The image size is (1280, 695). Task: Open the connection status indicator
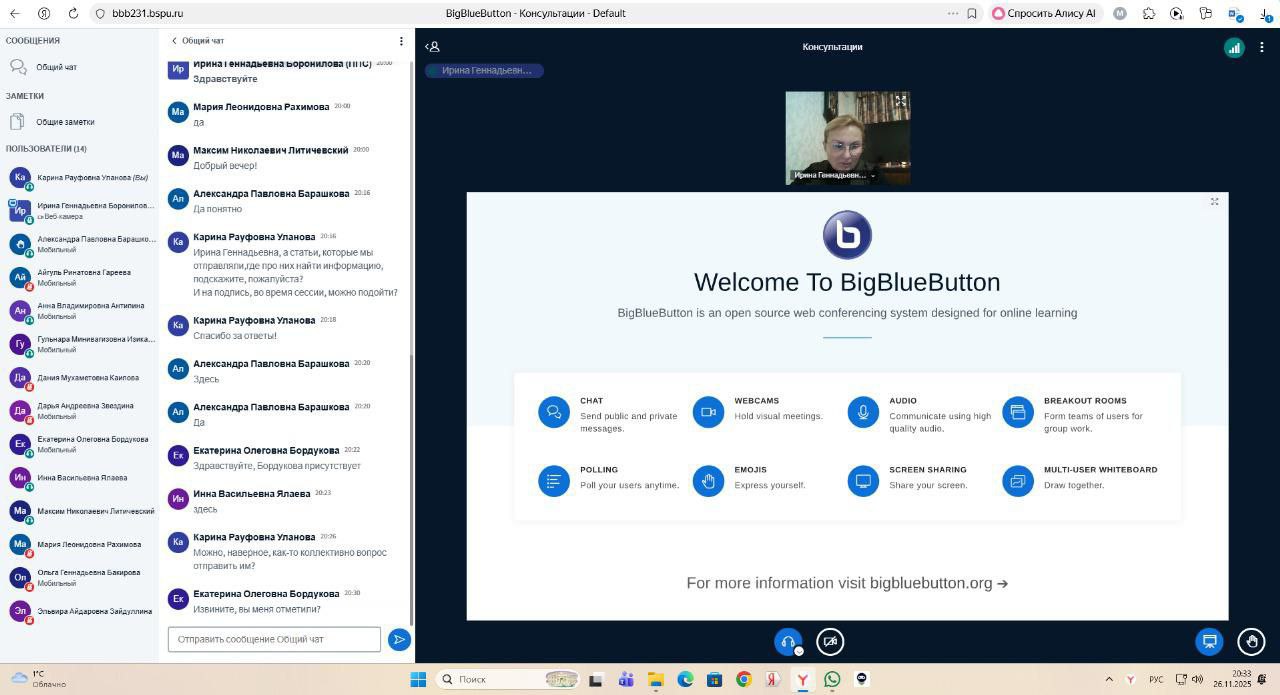[x=1234, y=47]
